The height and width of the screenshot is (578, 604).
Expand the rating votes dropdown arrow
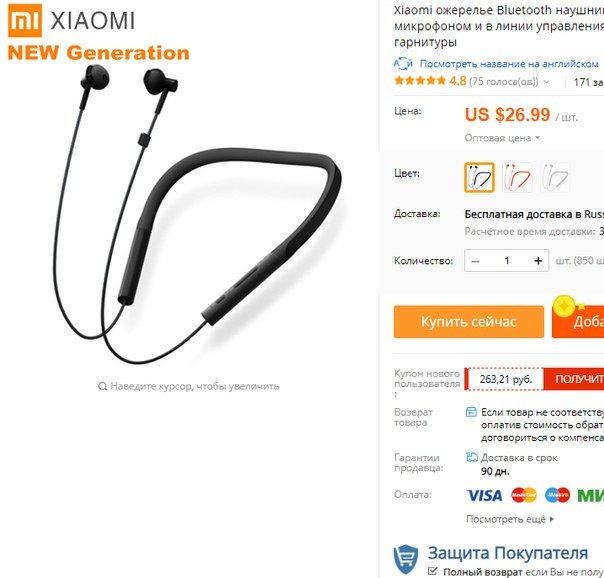click(x=546, y=82)
